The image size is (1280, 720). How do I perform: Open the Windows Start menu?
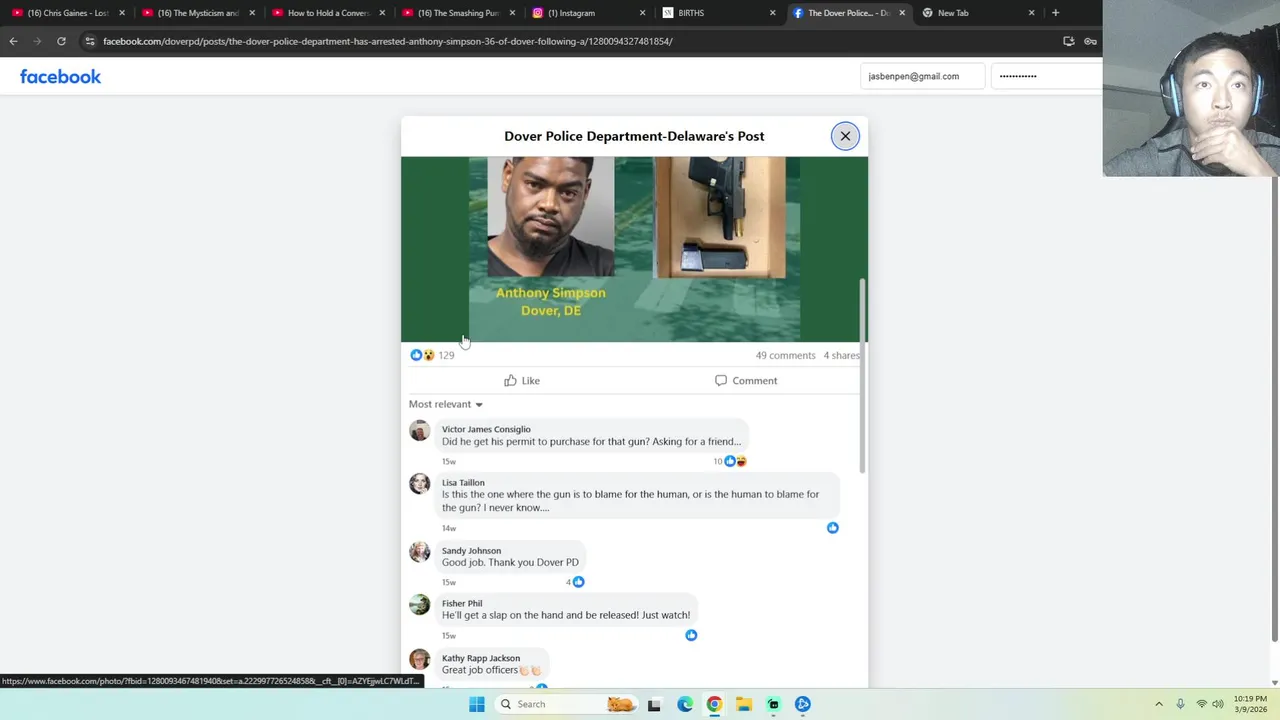[477, 704]
